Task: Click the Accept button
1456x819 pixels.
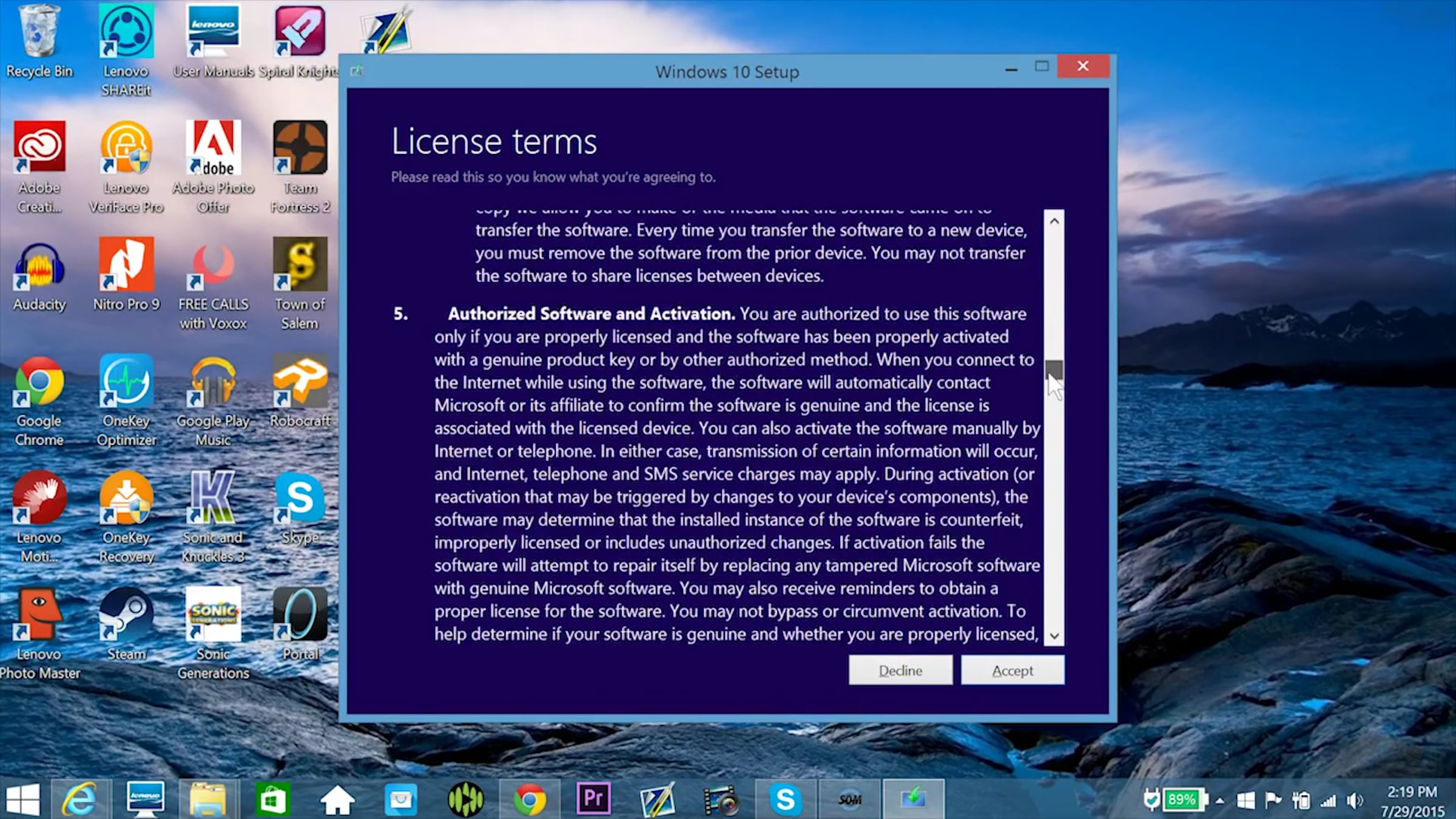Action: [1012, 670]
